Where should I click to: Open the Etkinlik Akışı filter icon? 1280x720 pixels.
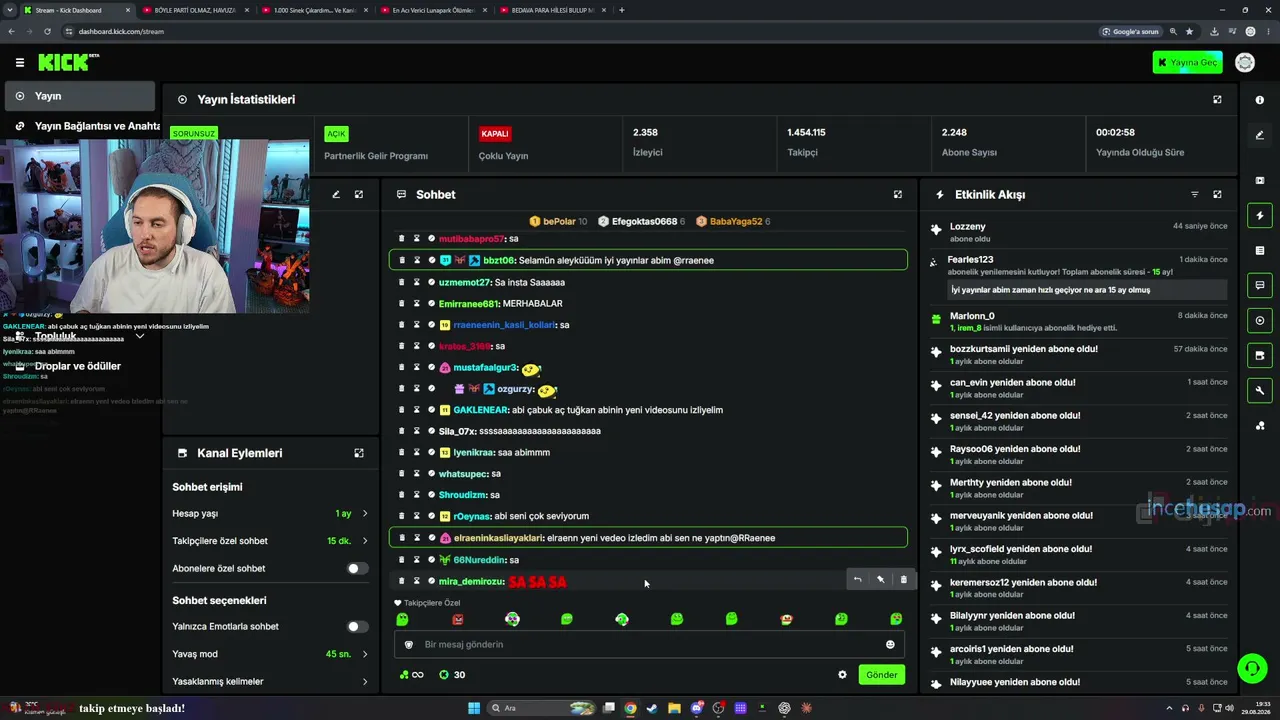click(x=1194, y=194)
